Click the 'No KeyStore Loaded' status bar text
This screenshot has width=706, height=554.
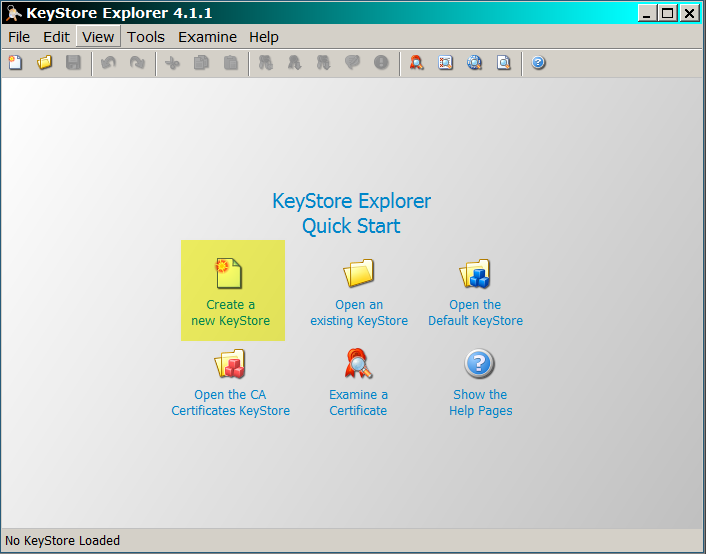tap(63, 540)
